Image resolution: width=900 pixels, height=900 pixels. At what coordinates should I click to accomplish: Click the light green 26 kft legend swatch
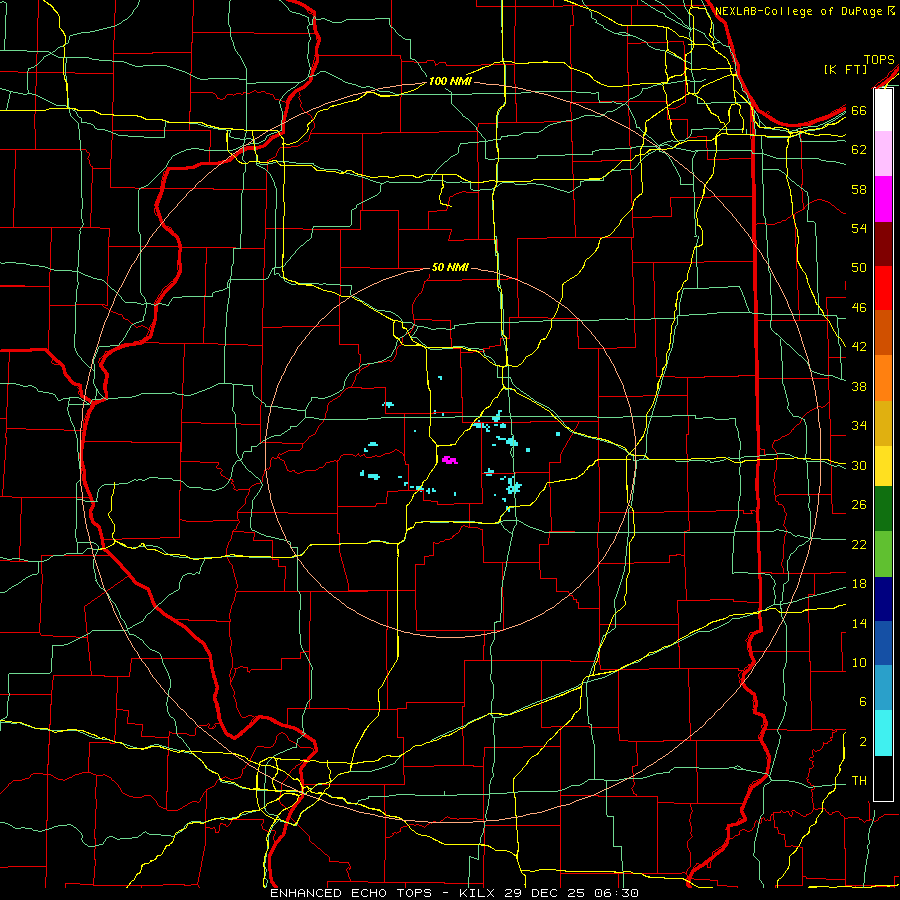(x=883, y=554)
